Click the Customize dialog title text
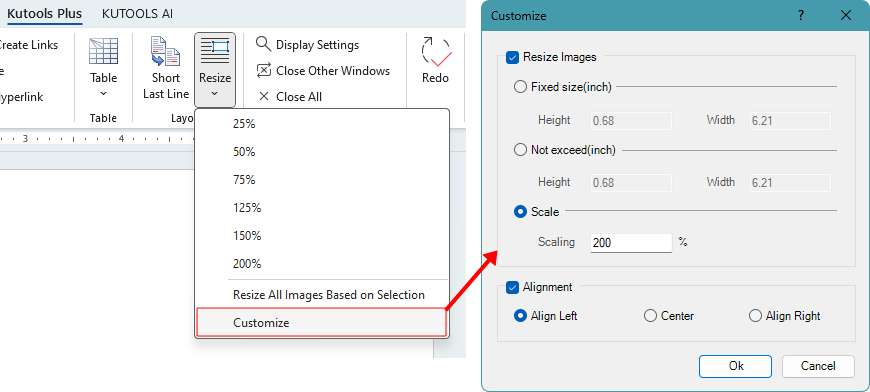 click(518, 16)
